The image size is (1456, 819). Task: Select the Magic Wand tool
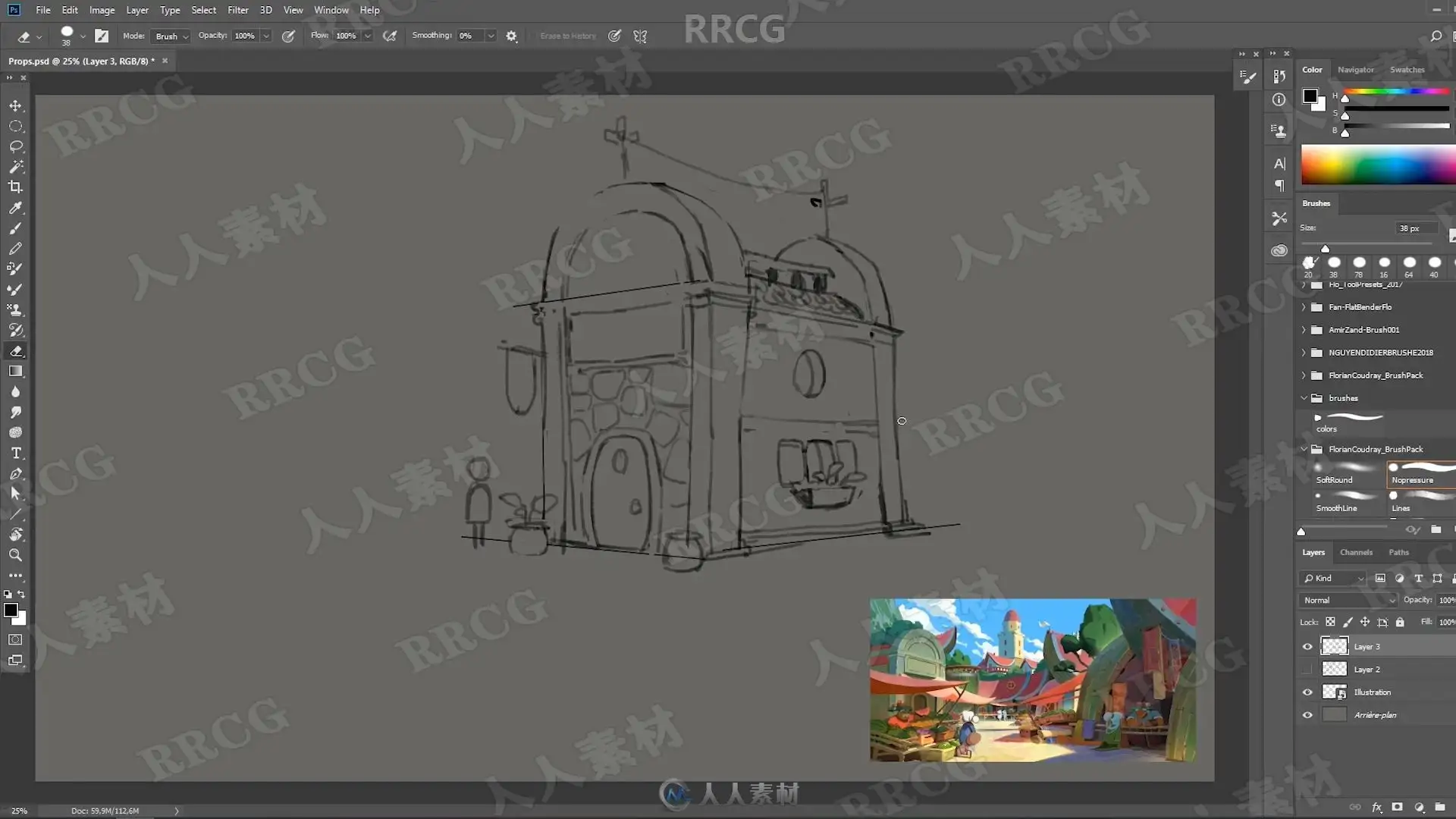coord(15,167)
